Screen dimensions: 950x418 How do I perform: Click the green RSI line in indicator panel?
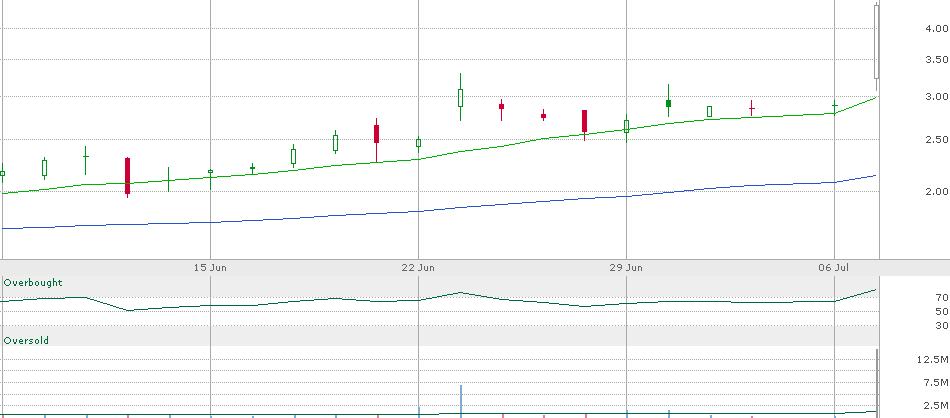[x=439, y=297]
